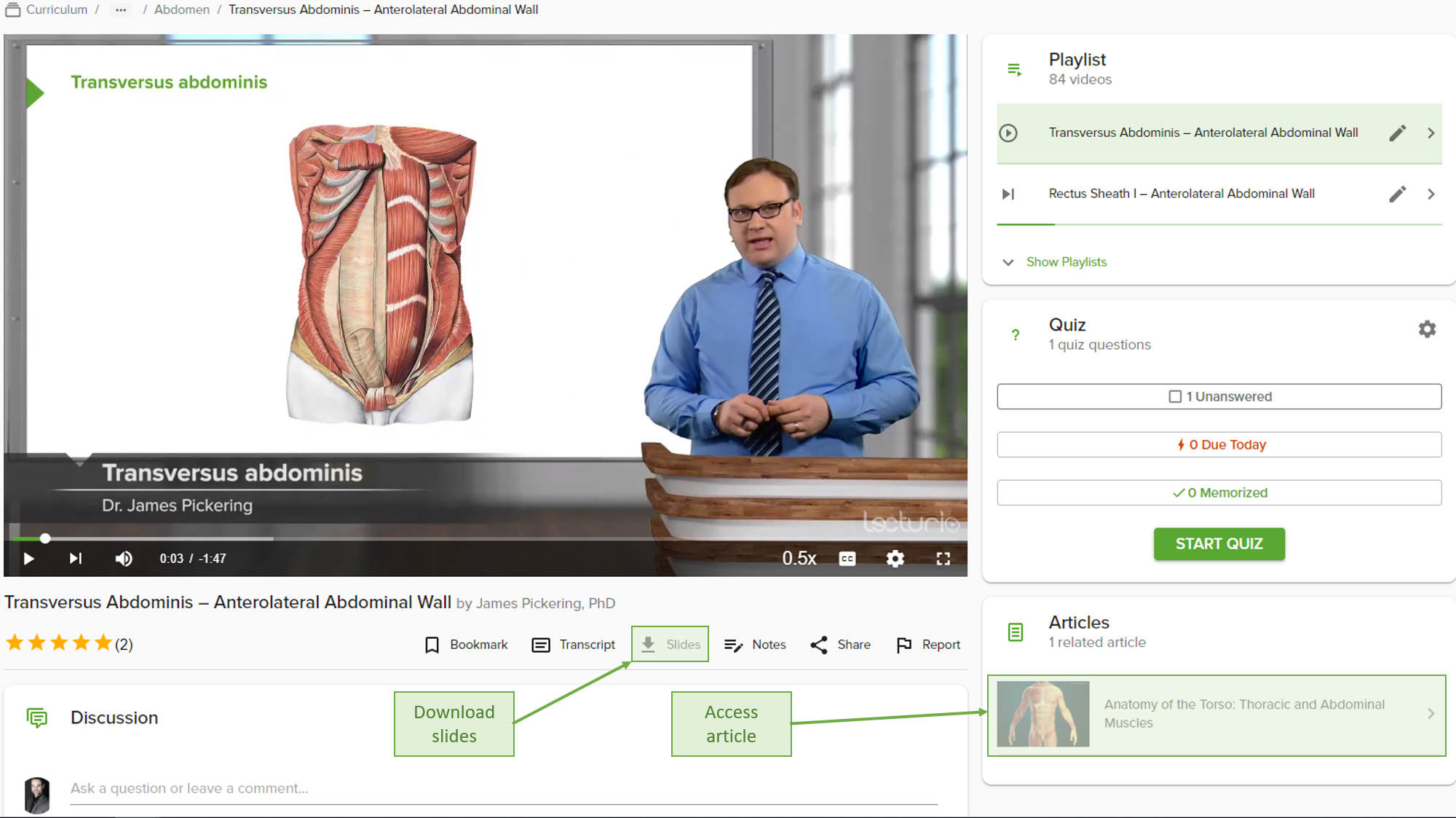1456x818 pixels.
Task: Click the Curriculum folder icon
Action: (12, 9)
